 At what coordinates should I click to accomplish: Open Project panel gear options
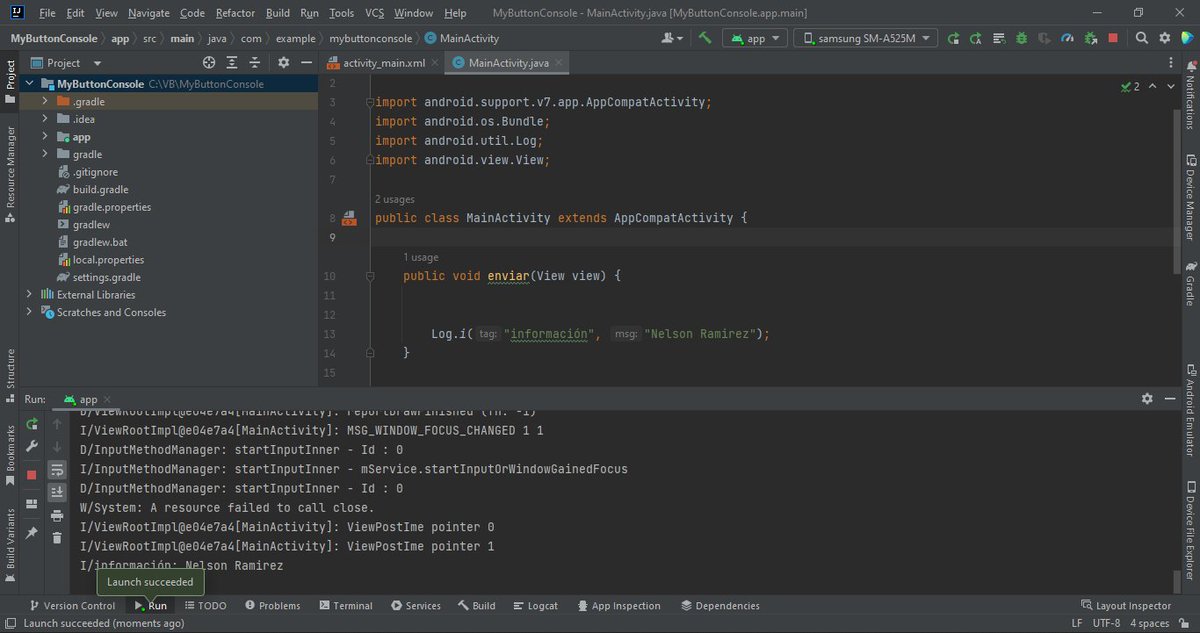283,62
